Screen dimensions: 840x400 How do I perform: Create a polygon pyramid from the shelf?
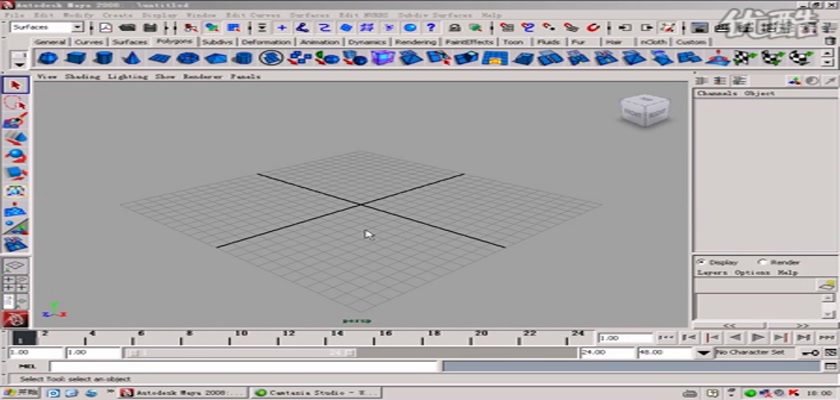[x=215, y=57]
